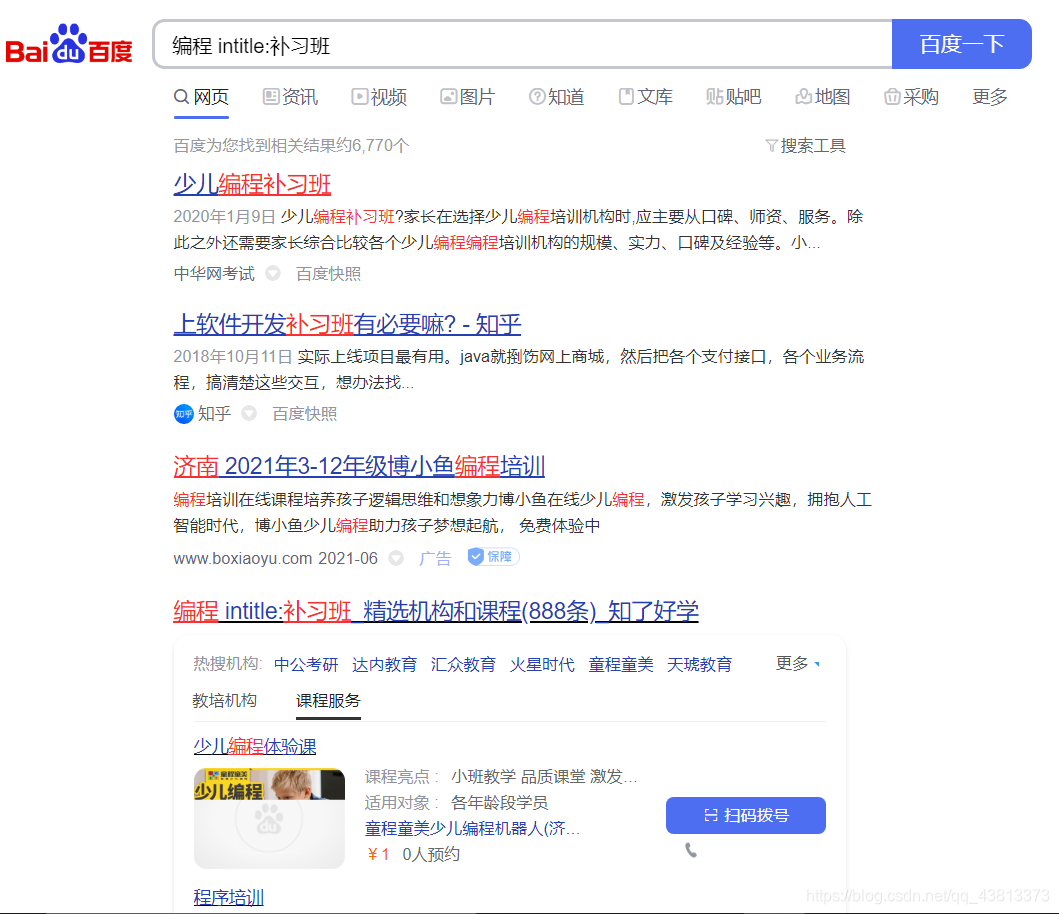The height and width of the screenshot is (914, 1059).
Task: Click the 贴吧 icon
Action: coord(715,97)
